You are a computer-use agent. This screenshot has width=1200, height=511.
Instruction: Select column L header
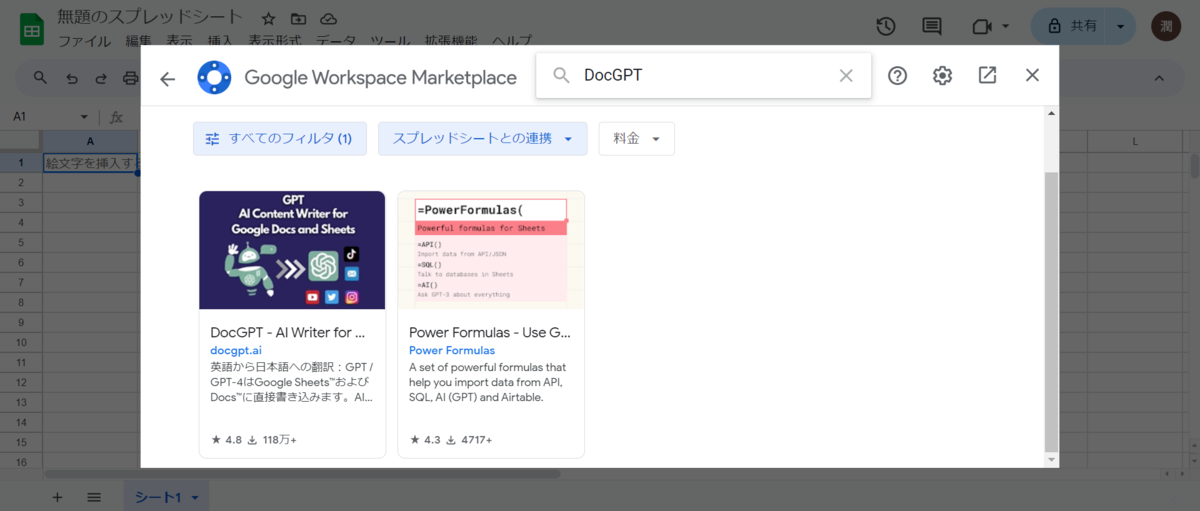[x=1135, y=142]
